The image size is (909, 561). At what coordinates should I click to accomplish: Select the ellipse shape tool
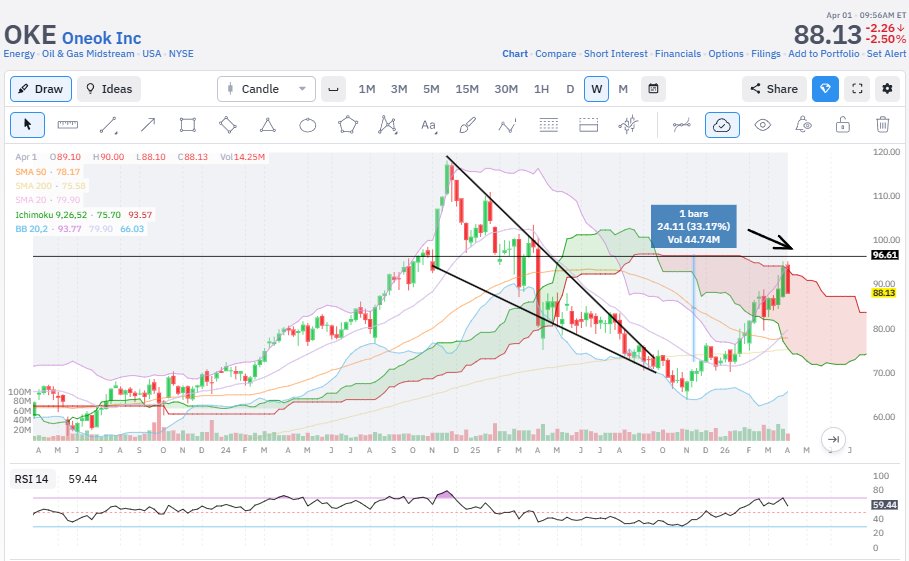pyautogui.click(x=307, y=125)
